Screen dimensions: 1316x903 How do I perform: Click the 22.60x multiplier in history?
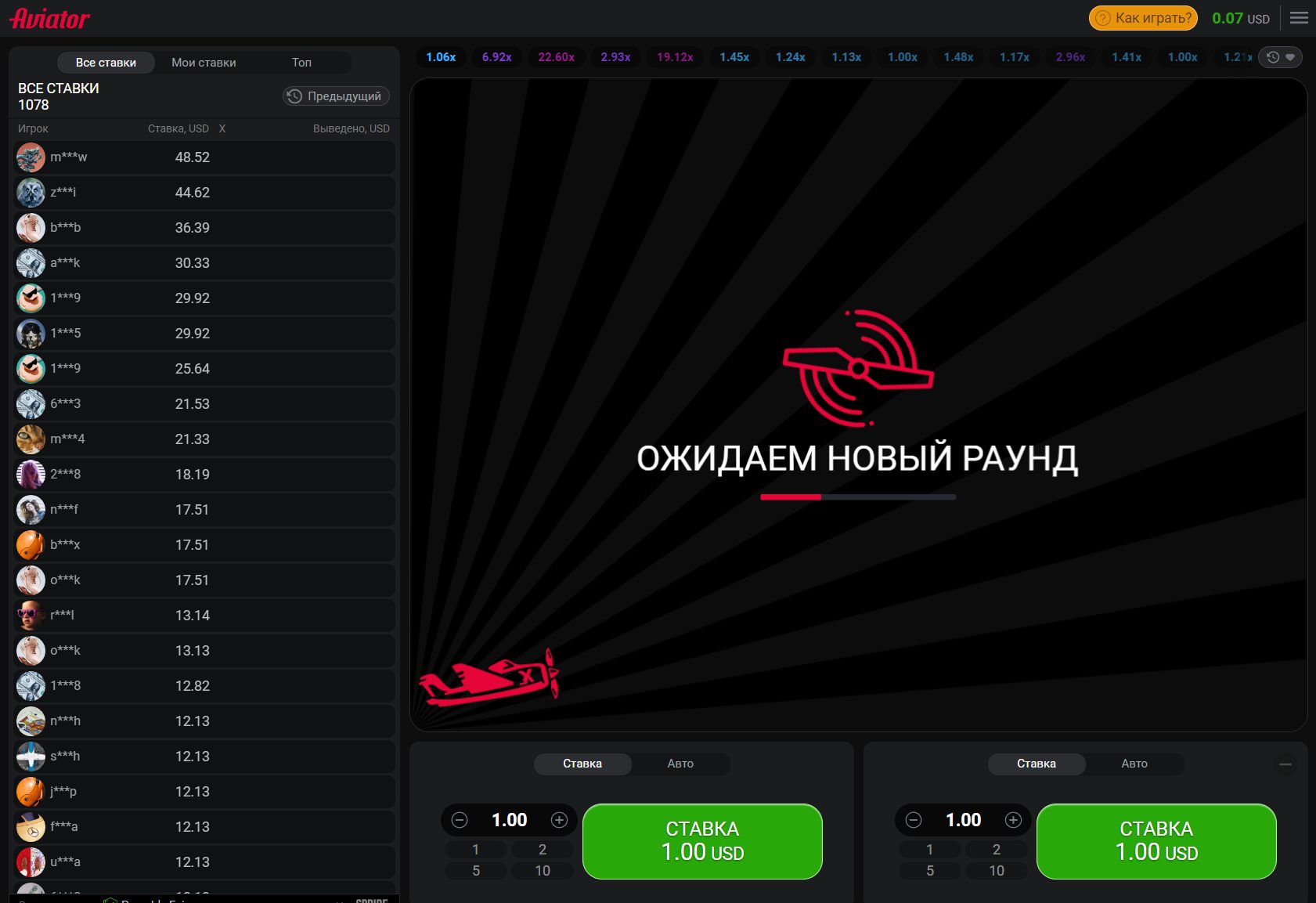tap(556, 57)
